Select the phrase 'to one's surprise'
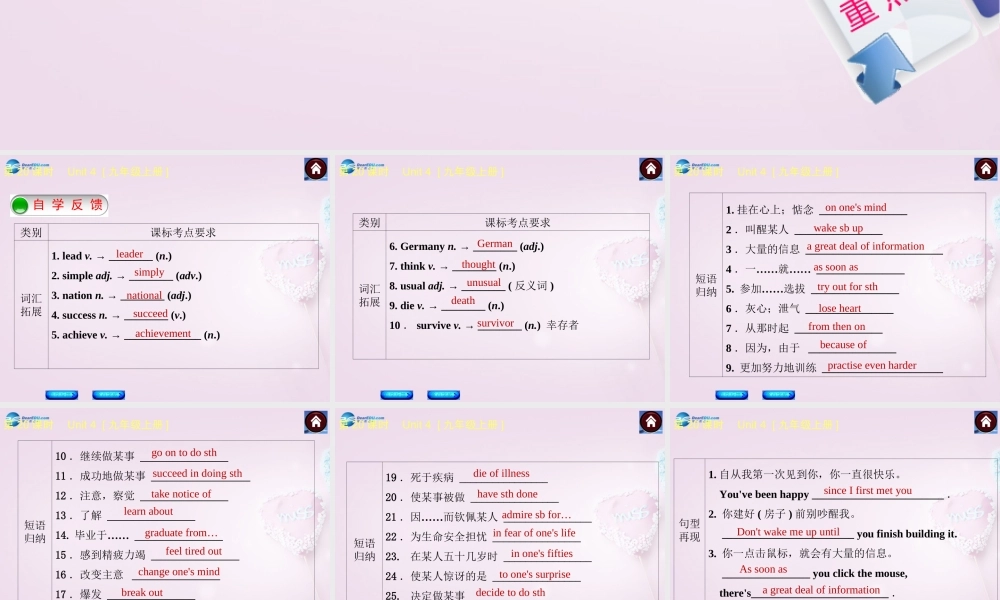 tap(534, 574)
